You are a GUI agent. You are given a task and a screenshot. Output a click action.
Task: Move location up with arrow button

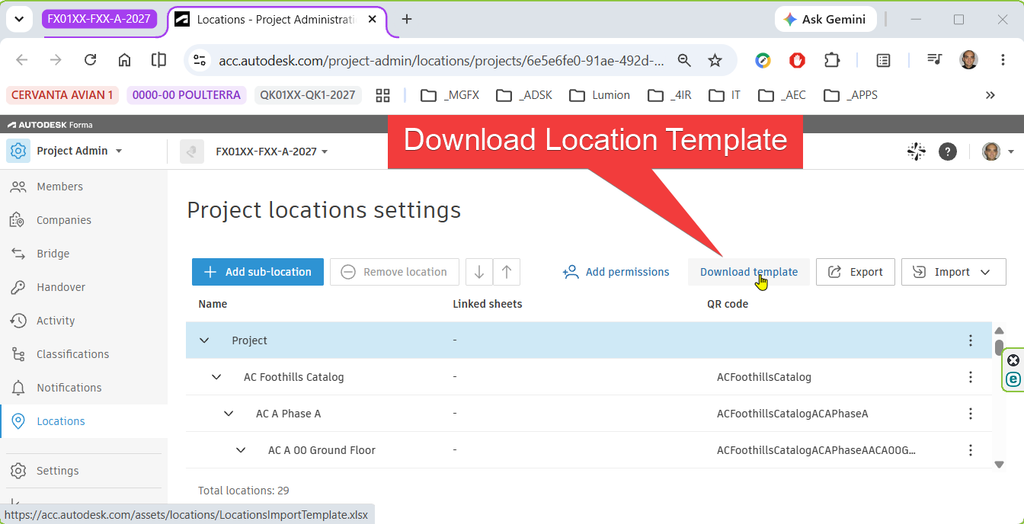click(x=506, y=272)
